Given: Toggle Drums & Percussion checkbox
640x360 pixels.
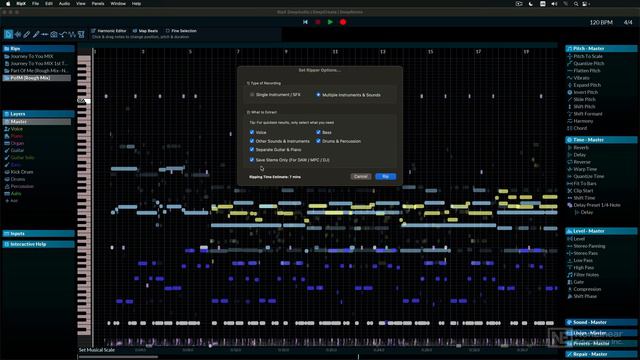Looking at the screenshot, I should coord(318,141).
